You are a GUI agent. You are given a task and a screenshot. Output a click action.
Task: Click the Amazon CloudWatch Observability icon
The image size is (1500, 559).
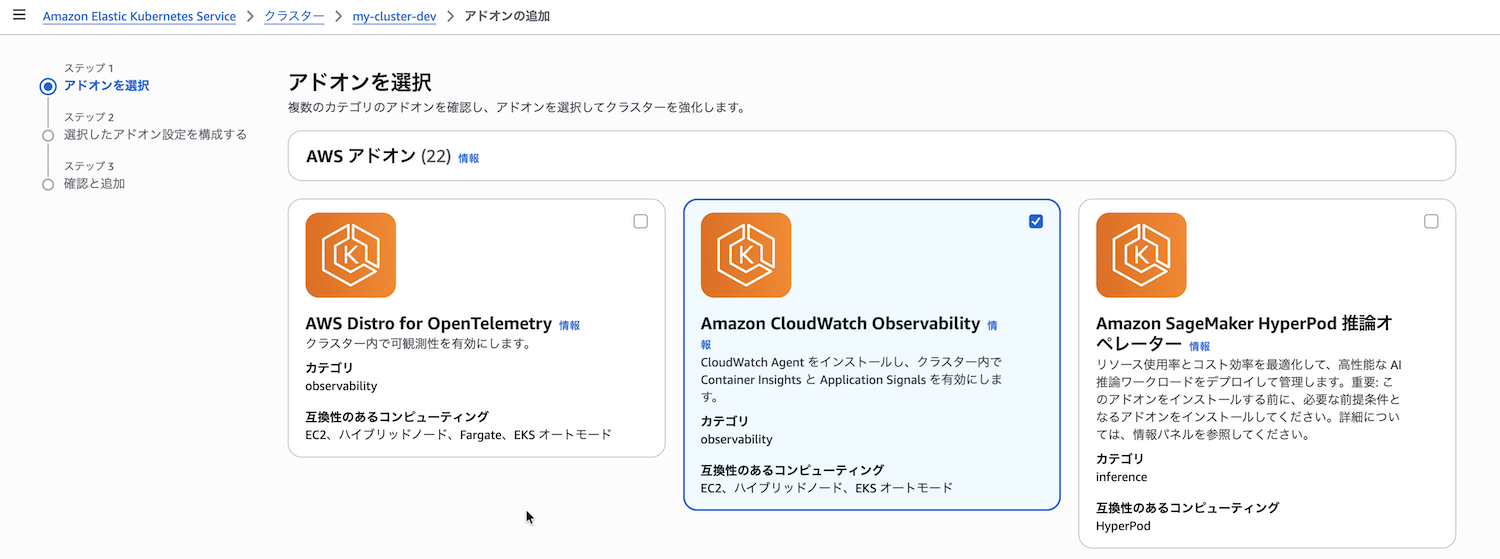point(745,255)
